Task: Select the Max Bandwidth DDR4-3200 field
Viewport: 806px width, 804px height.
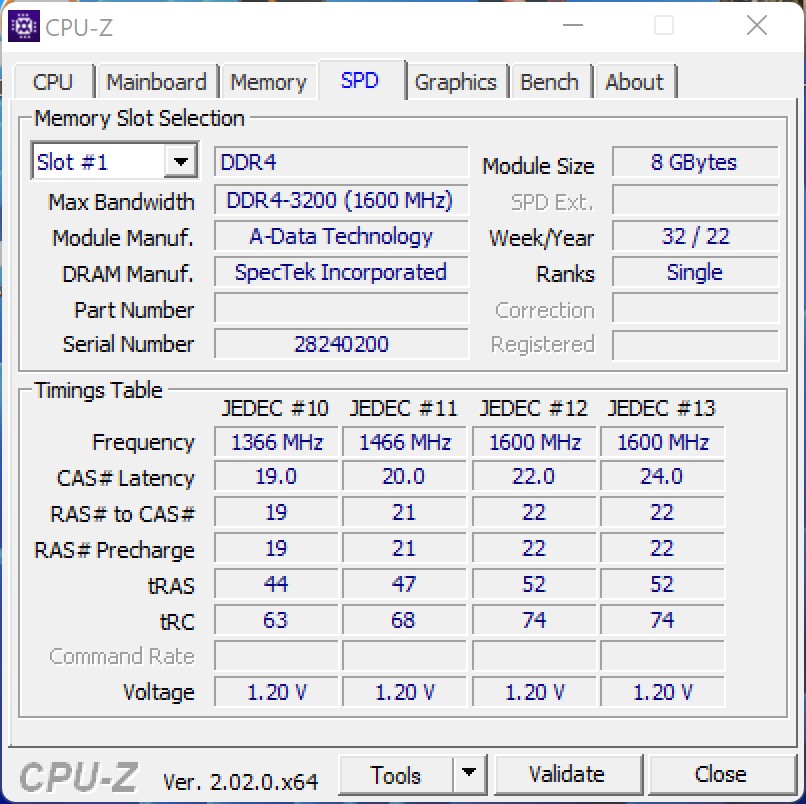Action: tap(340, 200)
